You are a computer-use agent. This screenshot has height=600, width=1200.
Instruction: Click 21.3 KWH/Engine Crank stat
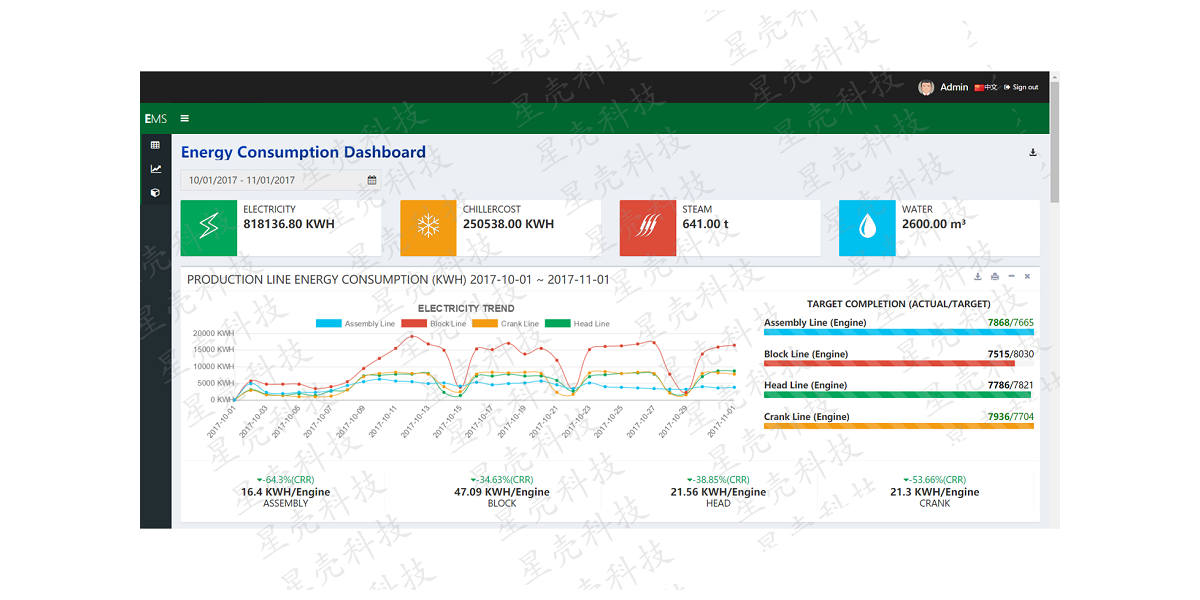click(935, 492)
